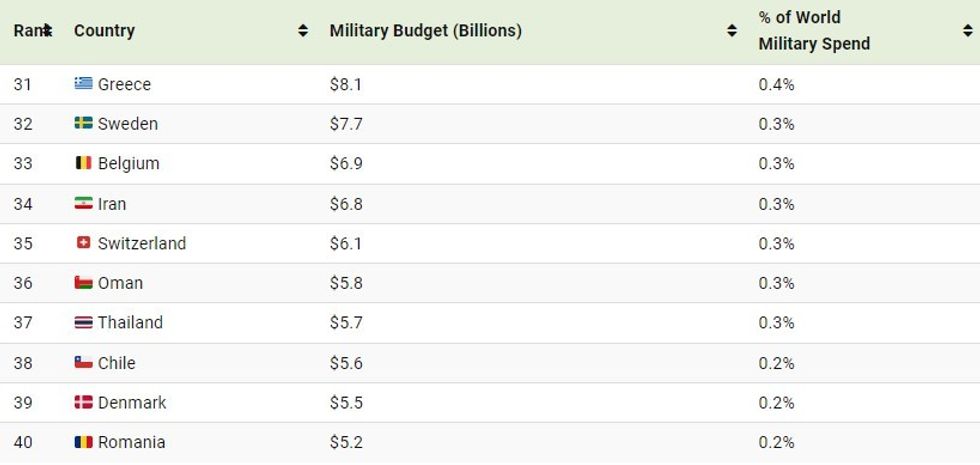Screen dimensions: 980x465
Task: Click the Iran flag icon
Action: point(83,203)
